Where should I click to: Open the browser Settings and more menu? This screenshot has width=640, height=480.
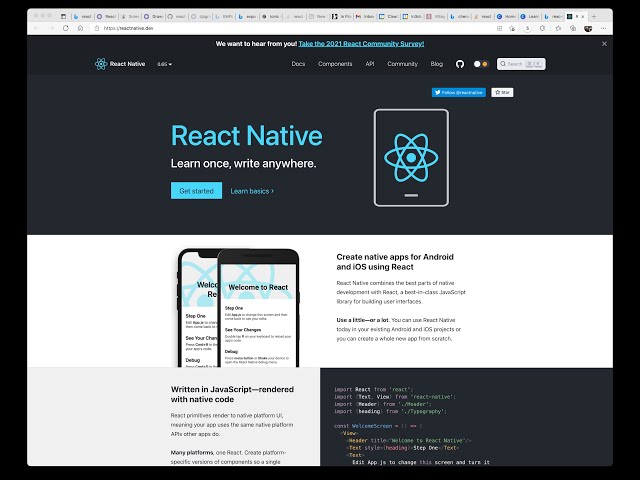point(604,28)
